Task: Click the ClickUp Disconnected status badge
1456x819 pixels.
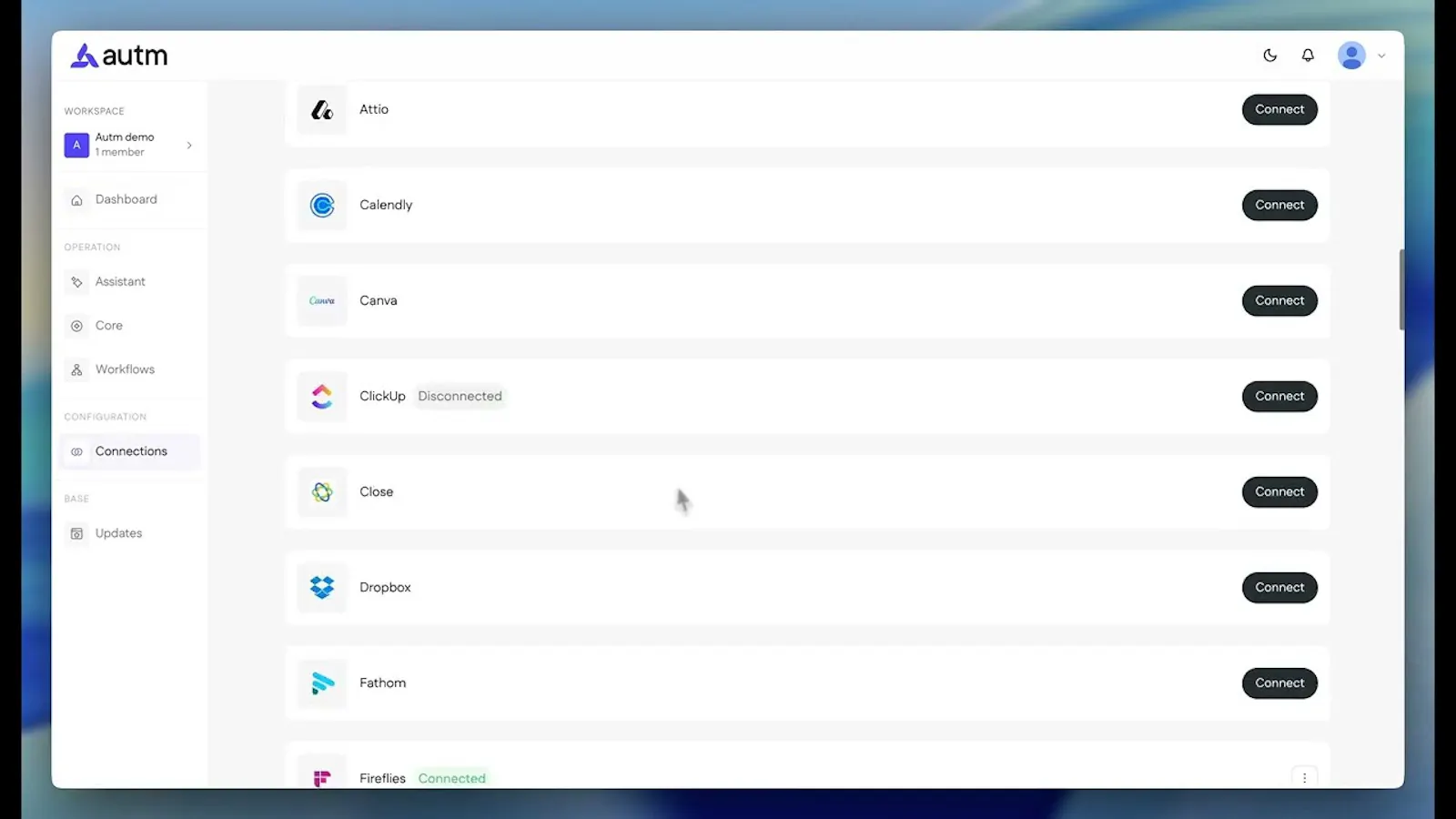Action: click(460, 396)
